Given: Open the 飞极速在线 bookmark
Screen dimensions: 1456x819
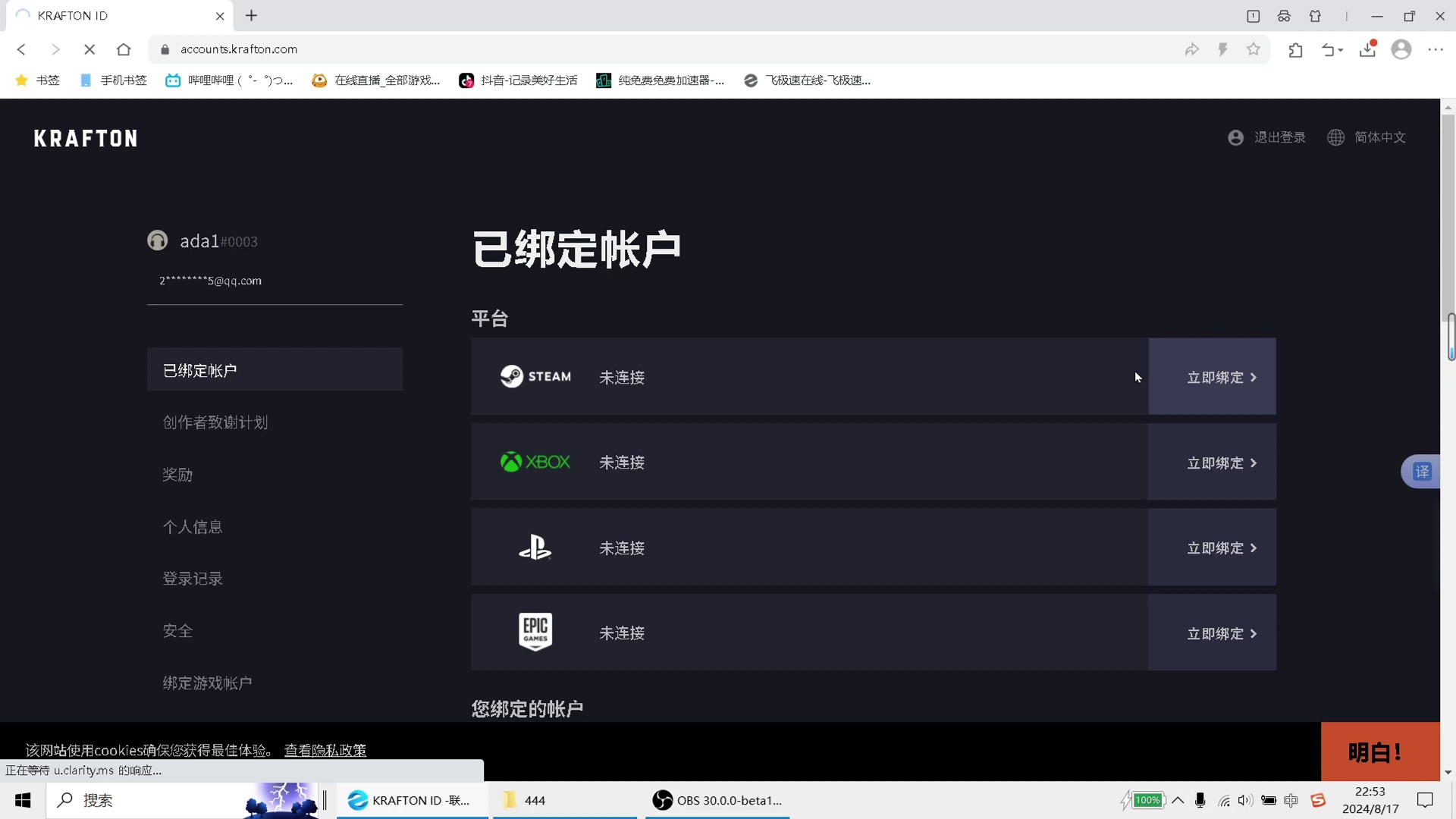Looking at the screenshot, I should [807, 80].
